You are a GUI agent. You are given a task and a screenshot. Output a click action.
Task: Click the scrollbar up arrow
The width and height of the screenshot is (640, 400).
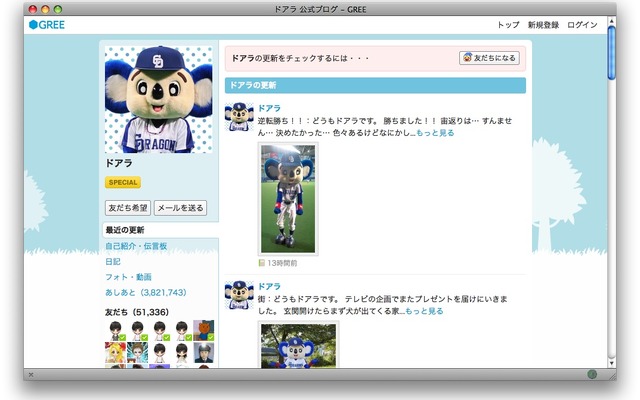[611, 20]
